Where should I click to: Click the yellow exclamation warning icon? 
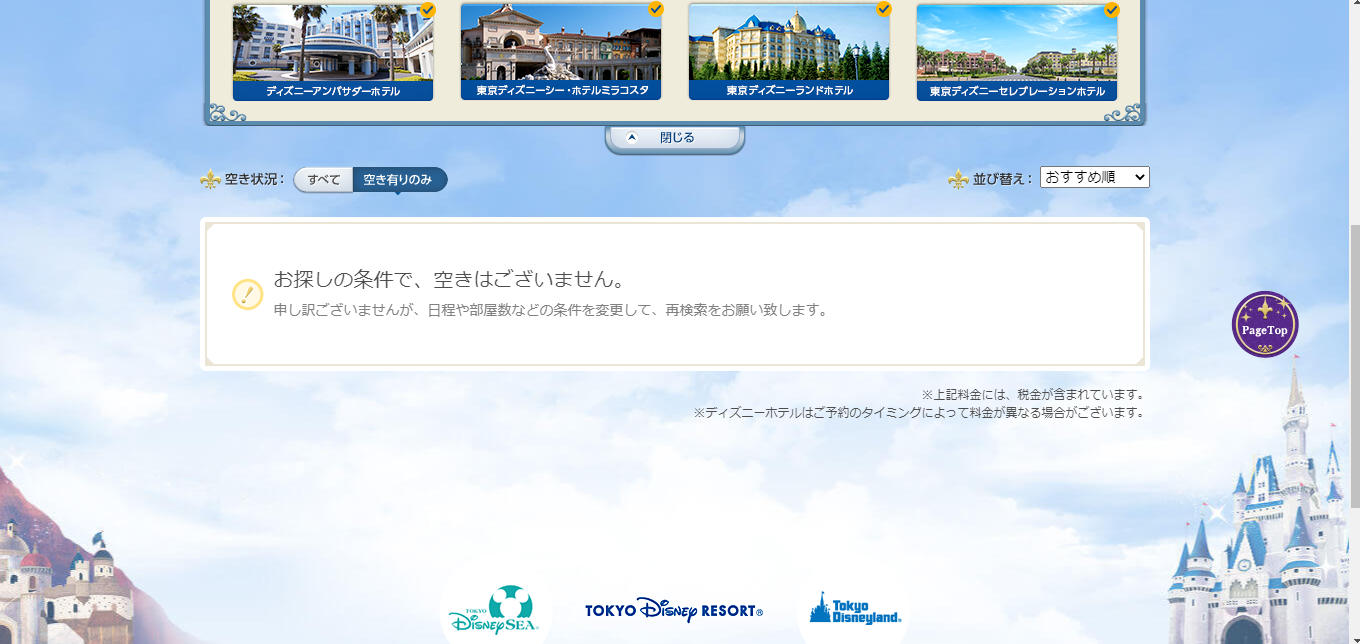(x=247, y=294)
